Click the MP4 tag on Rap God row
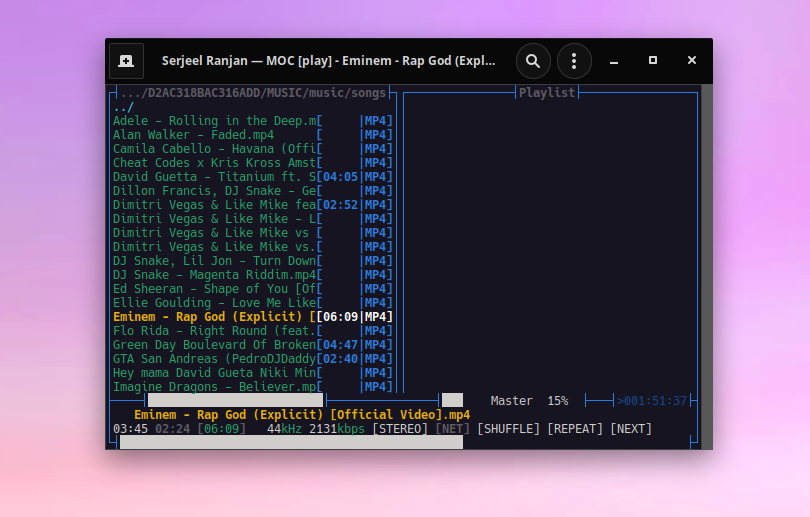This screenshot has height=517, width=810. click(376, 317)
